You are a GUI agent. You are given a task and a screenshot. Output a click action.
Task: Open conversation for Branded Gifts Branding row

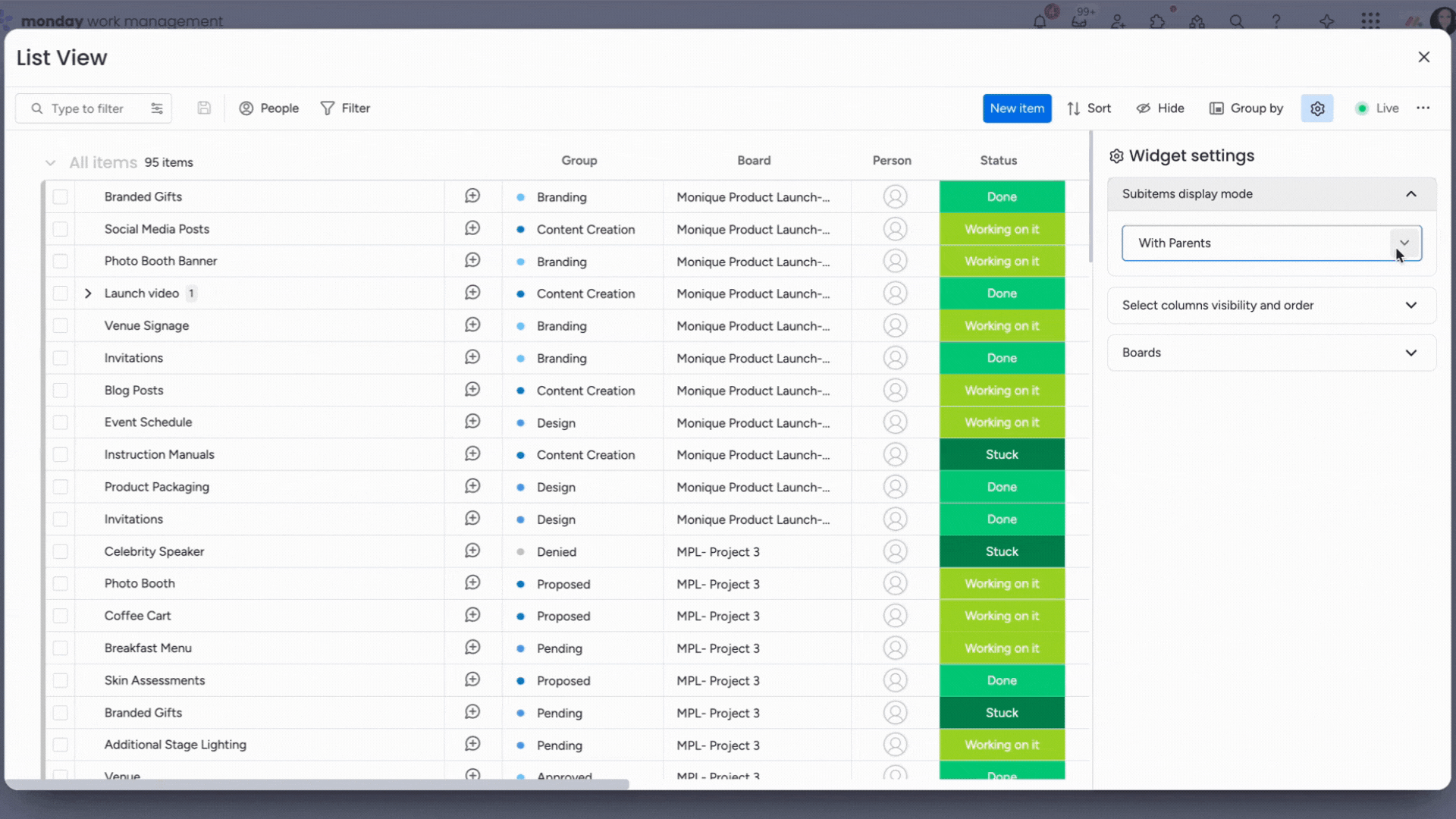(472, 196)
